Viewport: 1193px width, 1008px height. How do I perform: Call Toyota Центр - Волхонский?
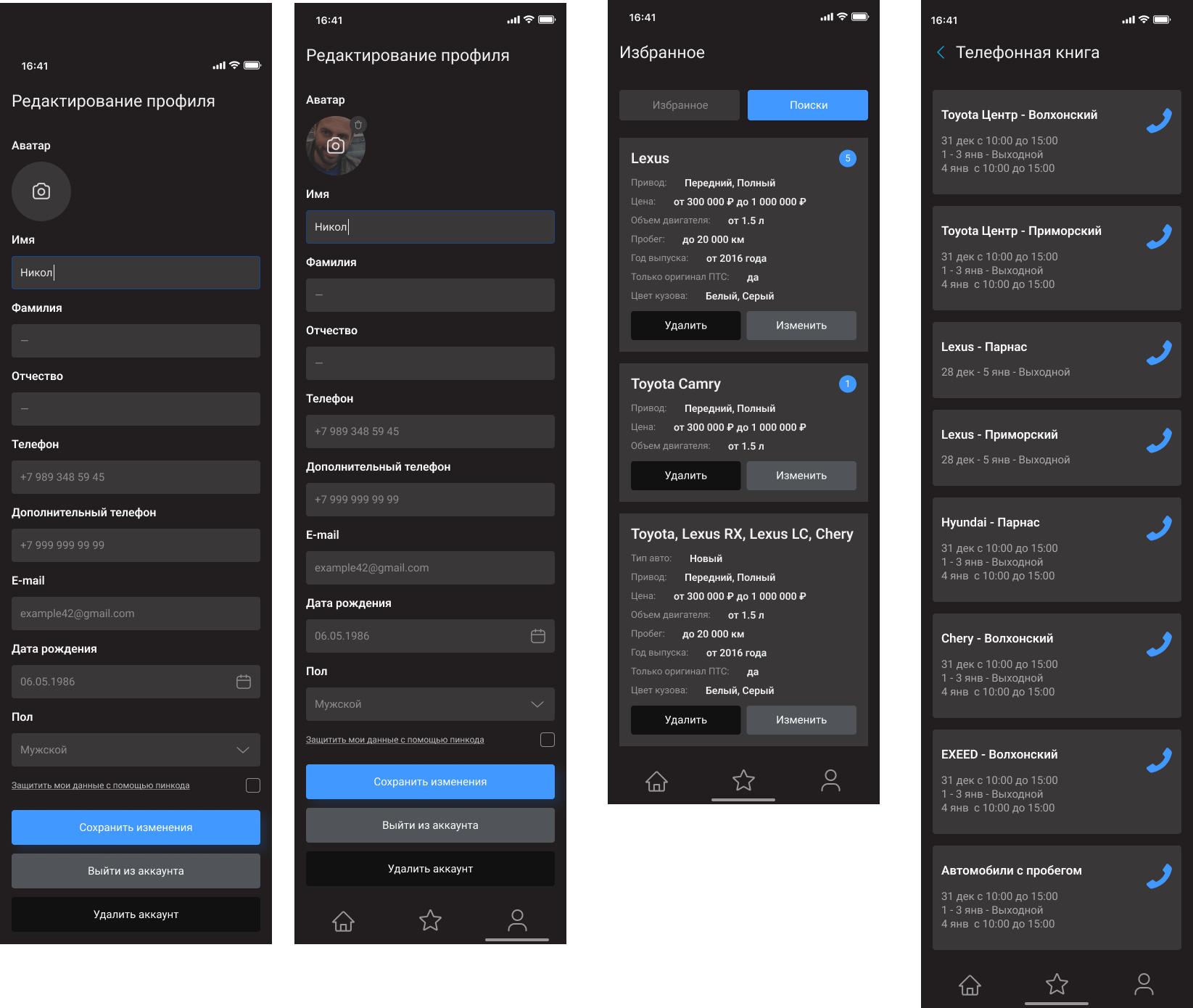click(1159, 120)
